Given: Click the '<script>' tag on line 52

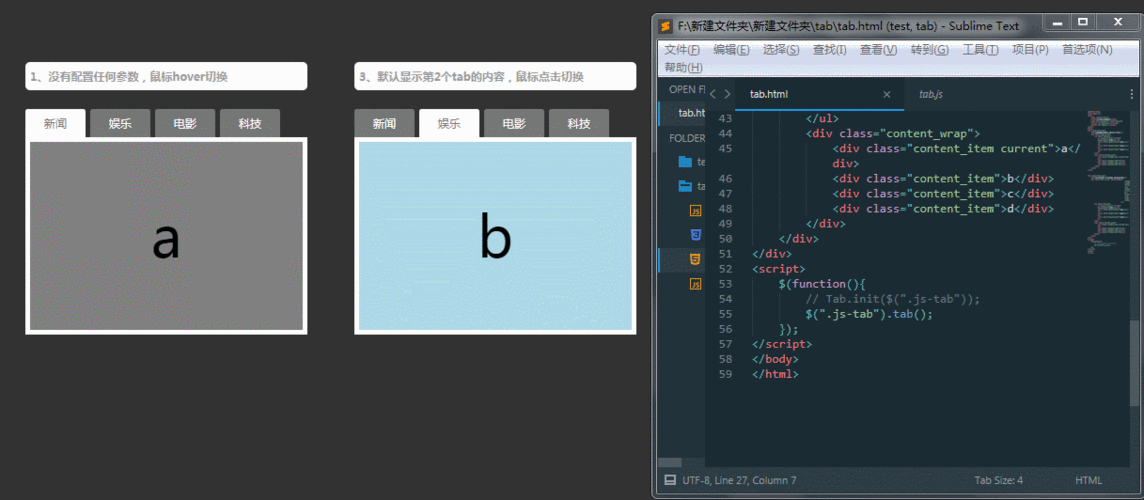Looking at the screenshot, I should click(x=779, y=269).
